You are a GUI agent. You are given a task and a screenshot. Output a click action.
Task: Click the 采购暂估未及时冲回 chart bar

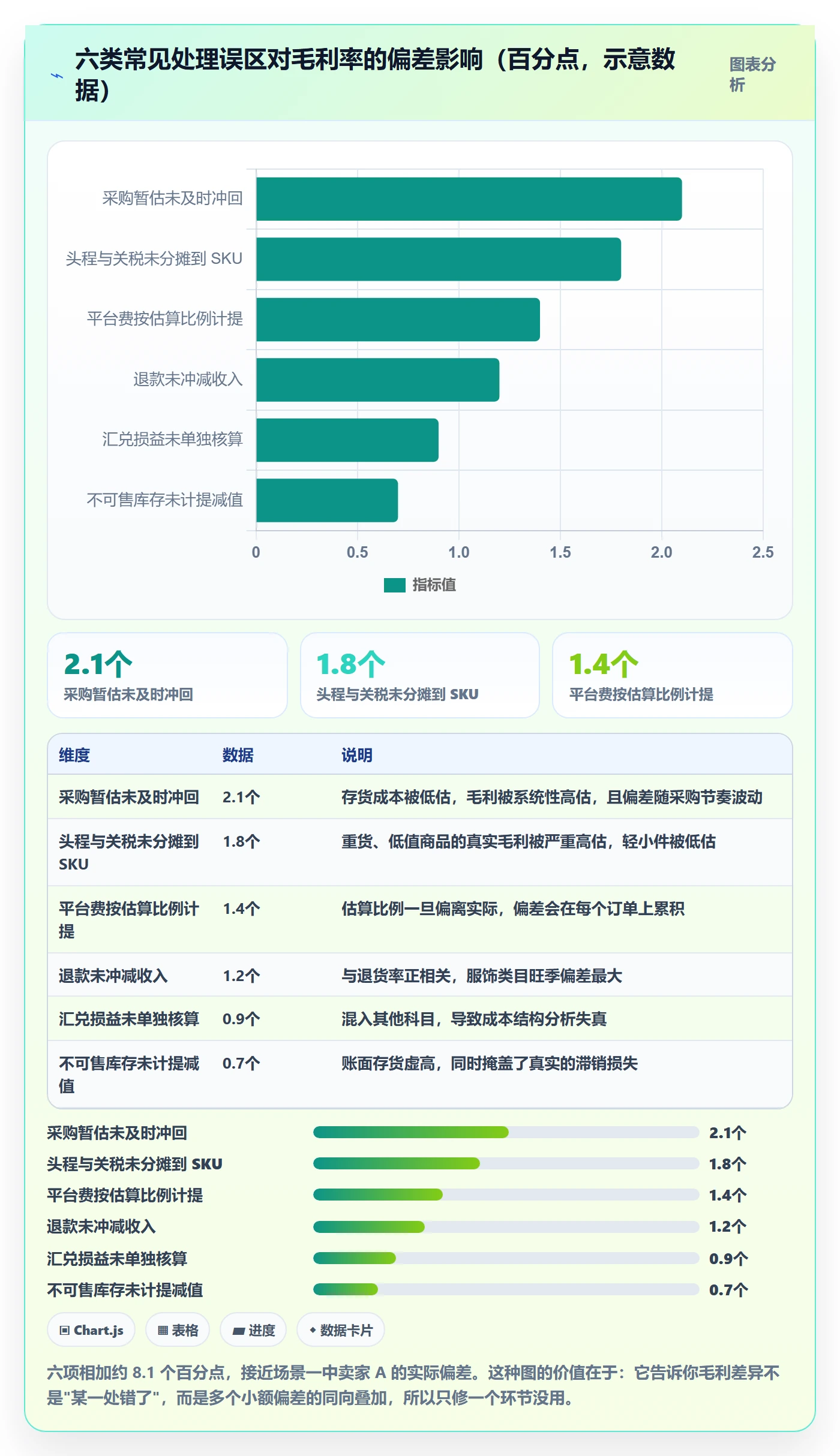469,199
